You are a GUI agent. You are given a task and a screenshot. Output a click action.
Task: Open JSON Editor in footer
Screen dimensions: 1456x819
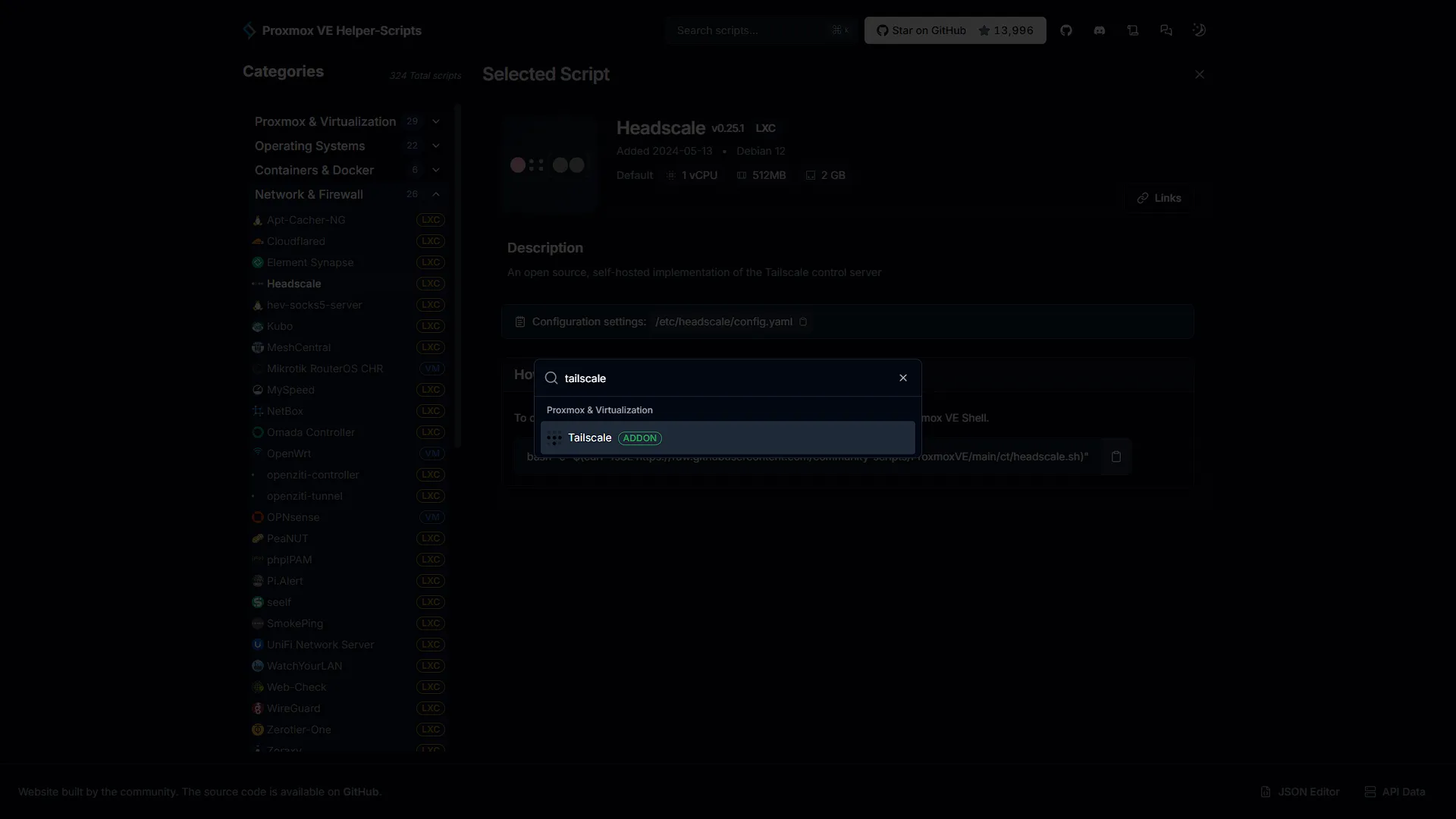coord(1300,792)
